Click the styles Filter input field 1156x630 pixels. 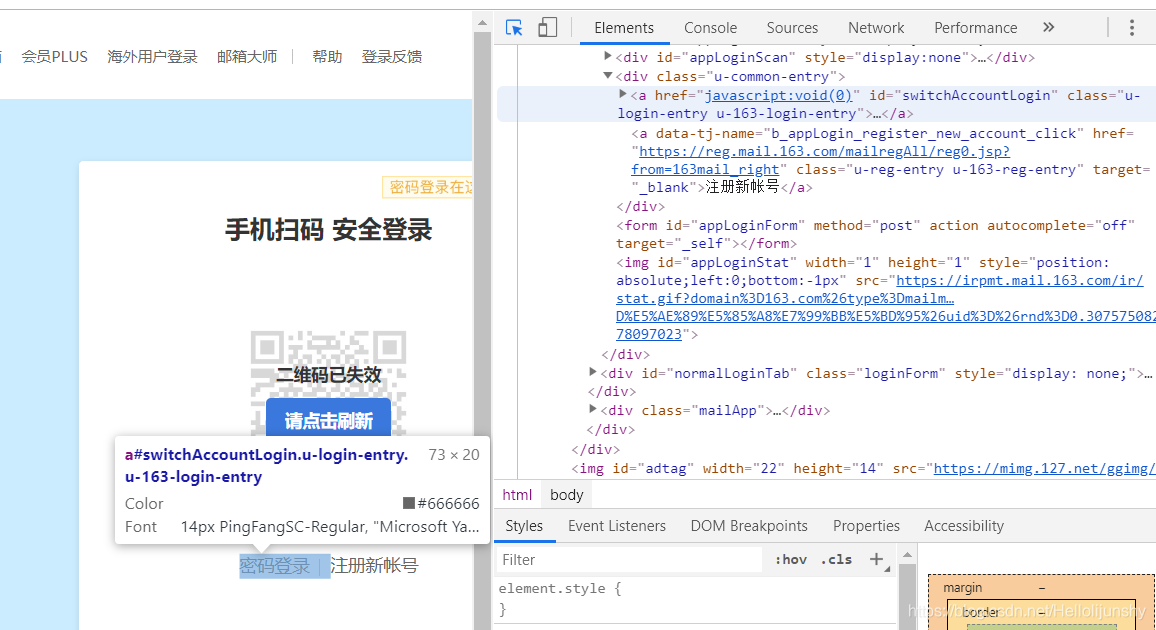[x=630, y=560]
